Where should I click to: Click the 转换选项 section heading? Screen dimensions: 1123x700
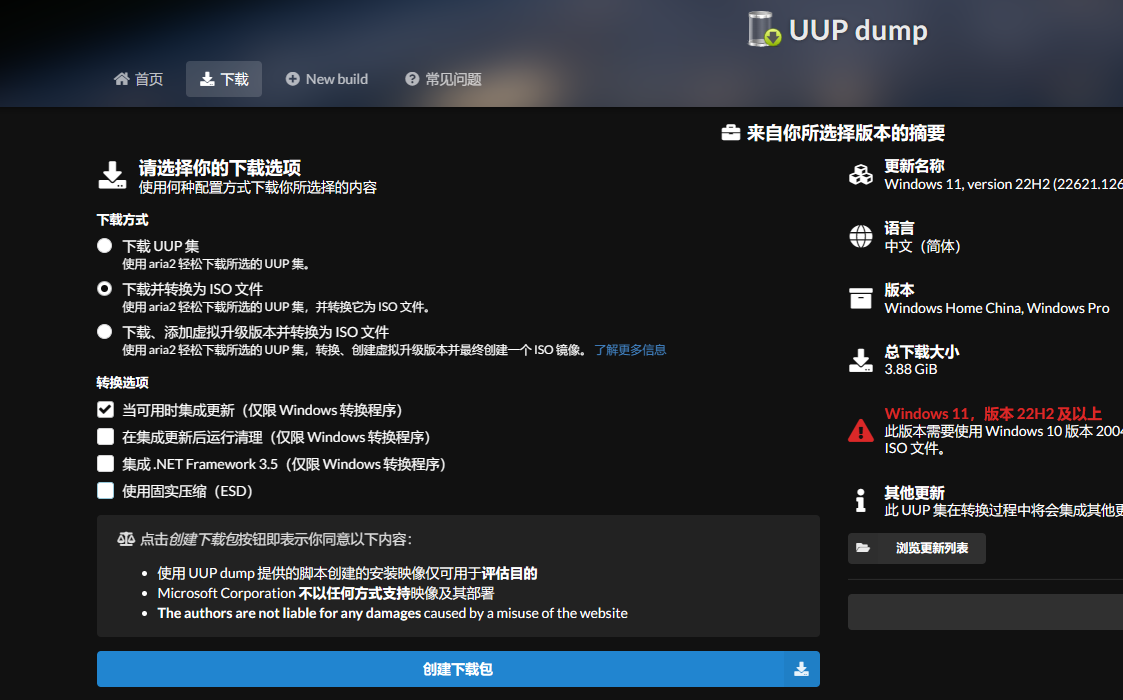122,383
